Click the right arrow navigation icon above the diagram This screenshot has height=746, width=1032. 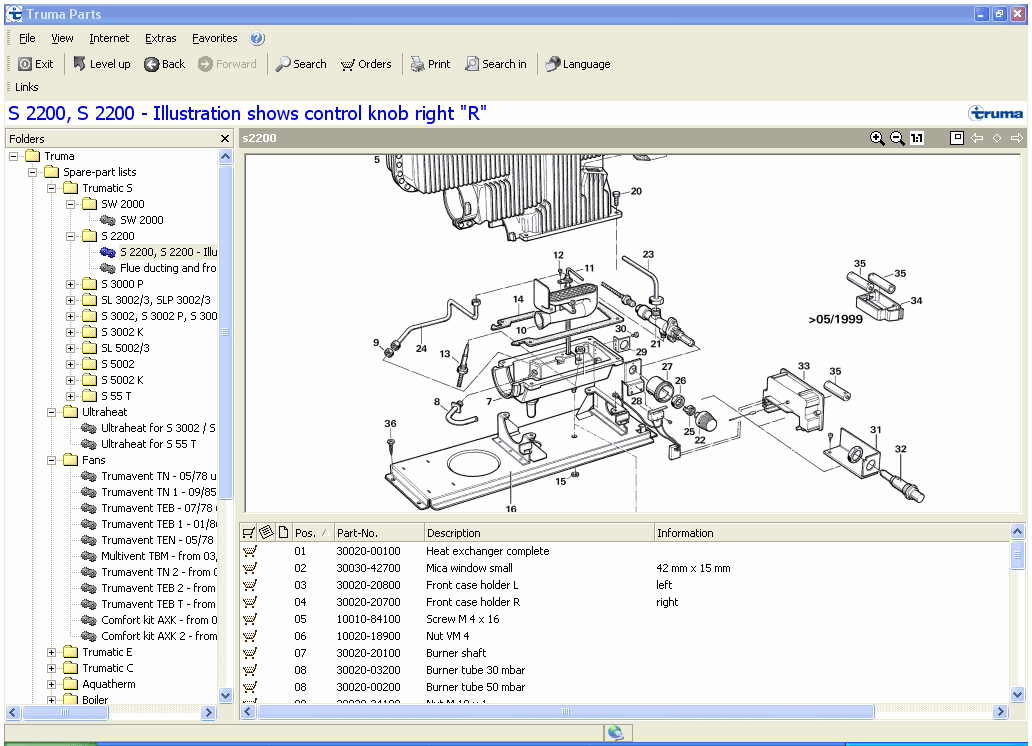[1017, 138]
